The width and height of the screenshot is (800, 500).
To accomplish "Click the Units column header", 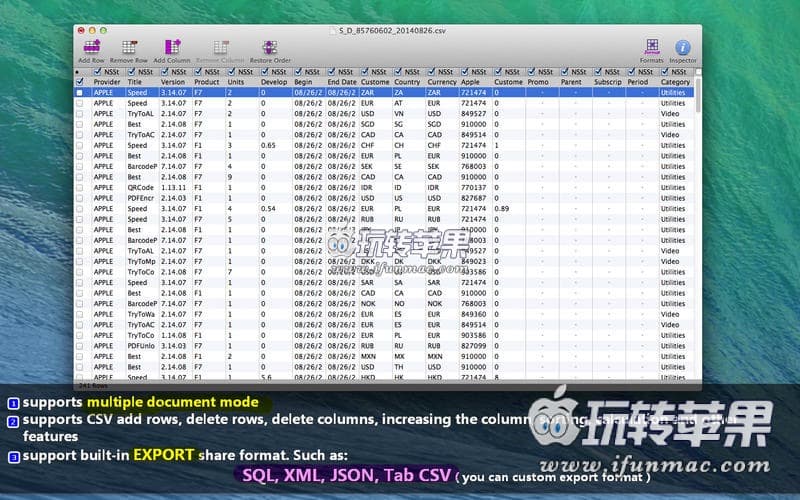I will (x=236, y=82).
